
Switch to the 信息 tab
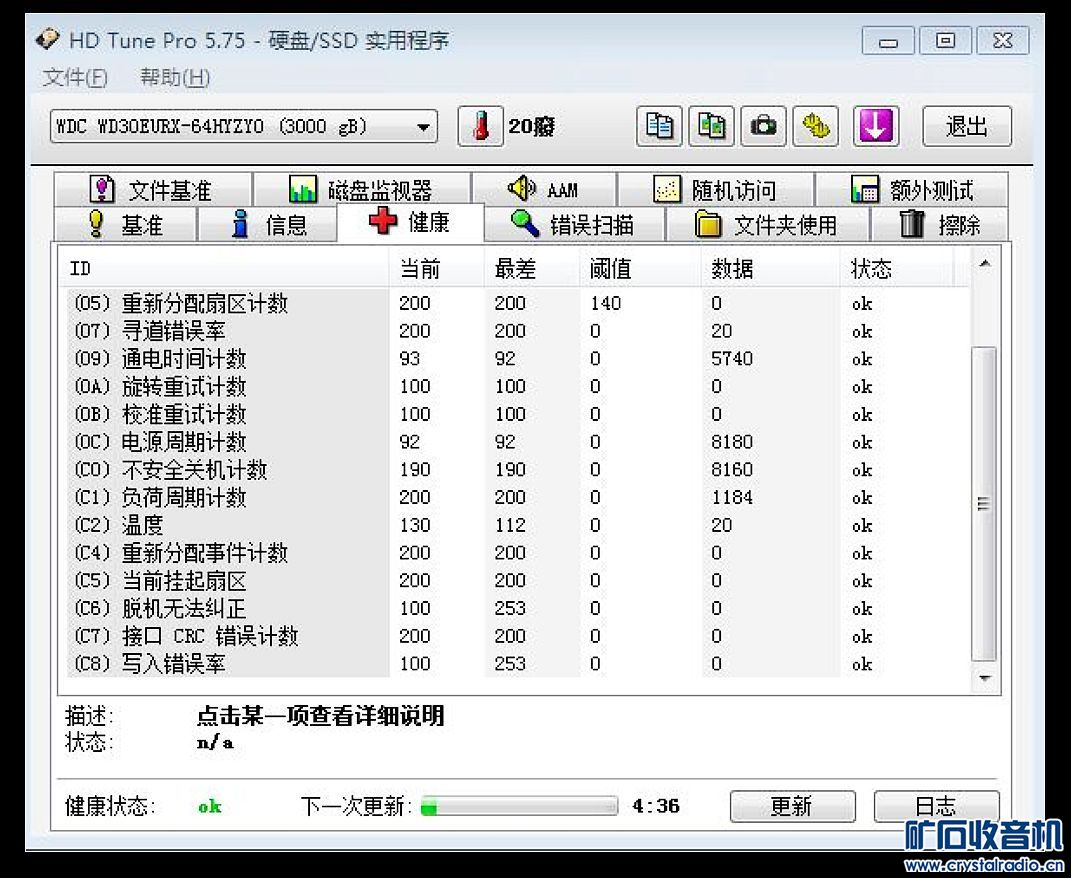point(268,224)
